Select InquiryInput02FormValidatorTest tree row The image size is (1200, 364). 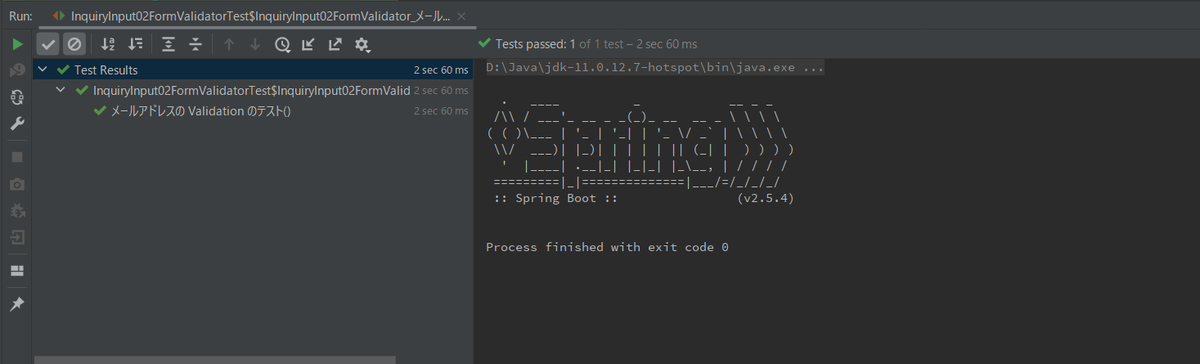[253, 90]
